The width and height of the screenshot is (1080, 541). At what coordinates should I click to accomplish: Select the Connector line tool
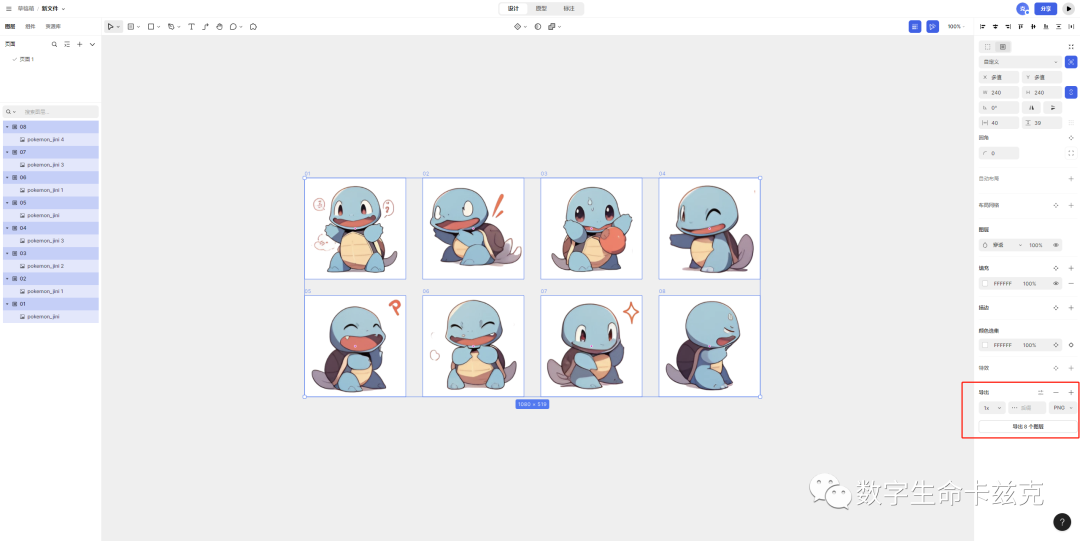(x=205, y=27)
